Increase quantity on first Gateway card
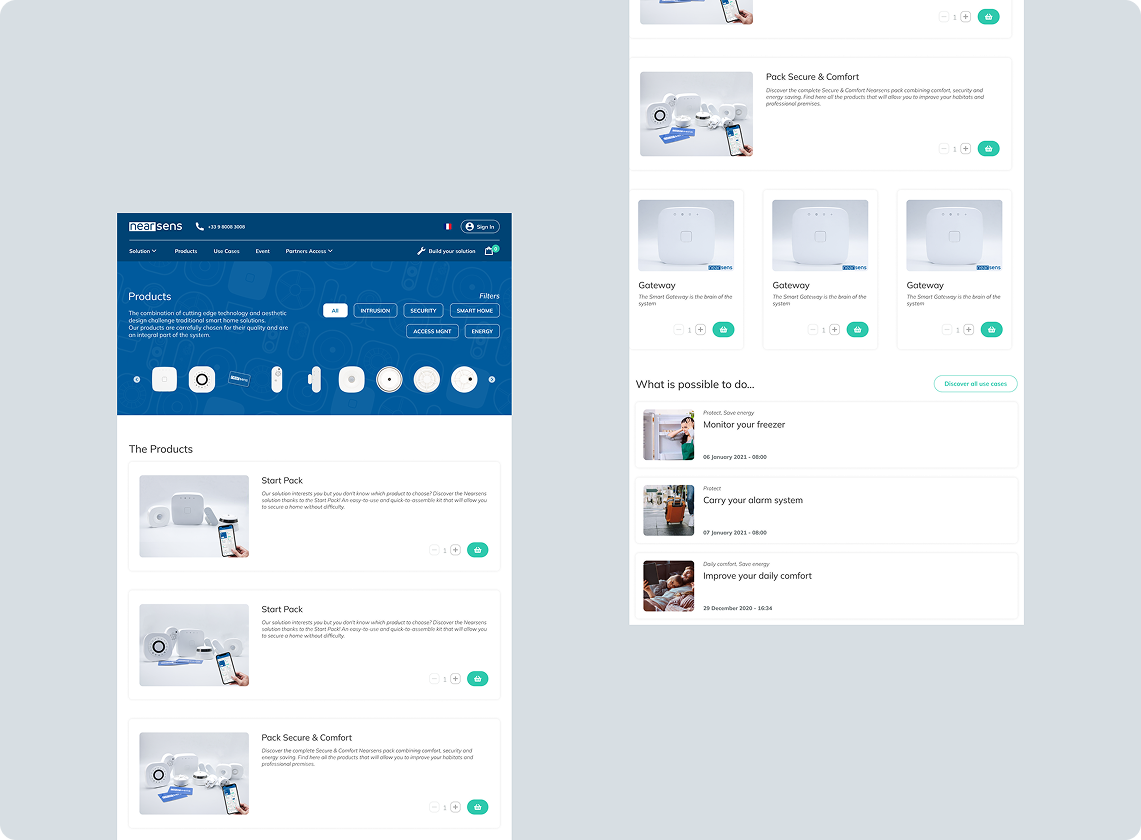The width and height of the screenshot is (1141, 840). pos(701,330)
